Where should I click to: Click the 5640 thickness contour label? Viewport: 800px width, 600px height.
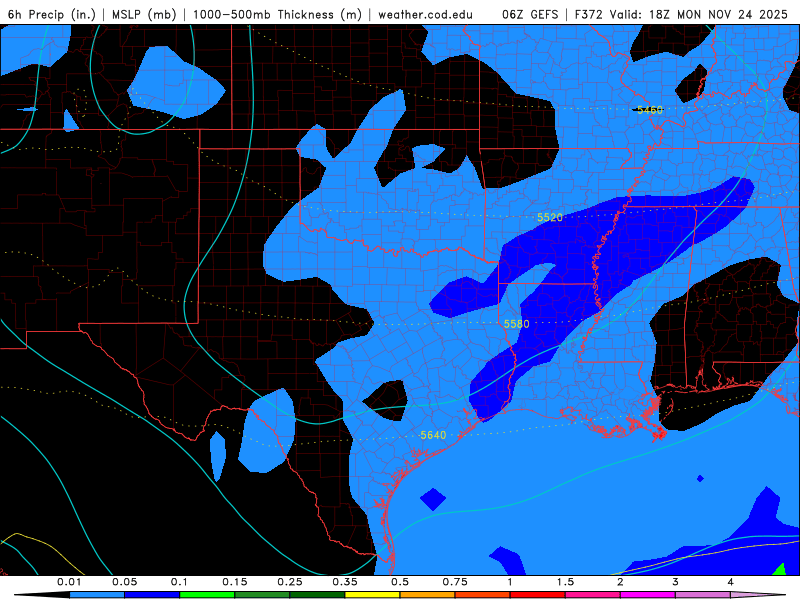pyautogui.click(x=433, y=435)
